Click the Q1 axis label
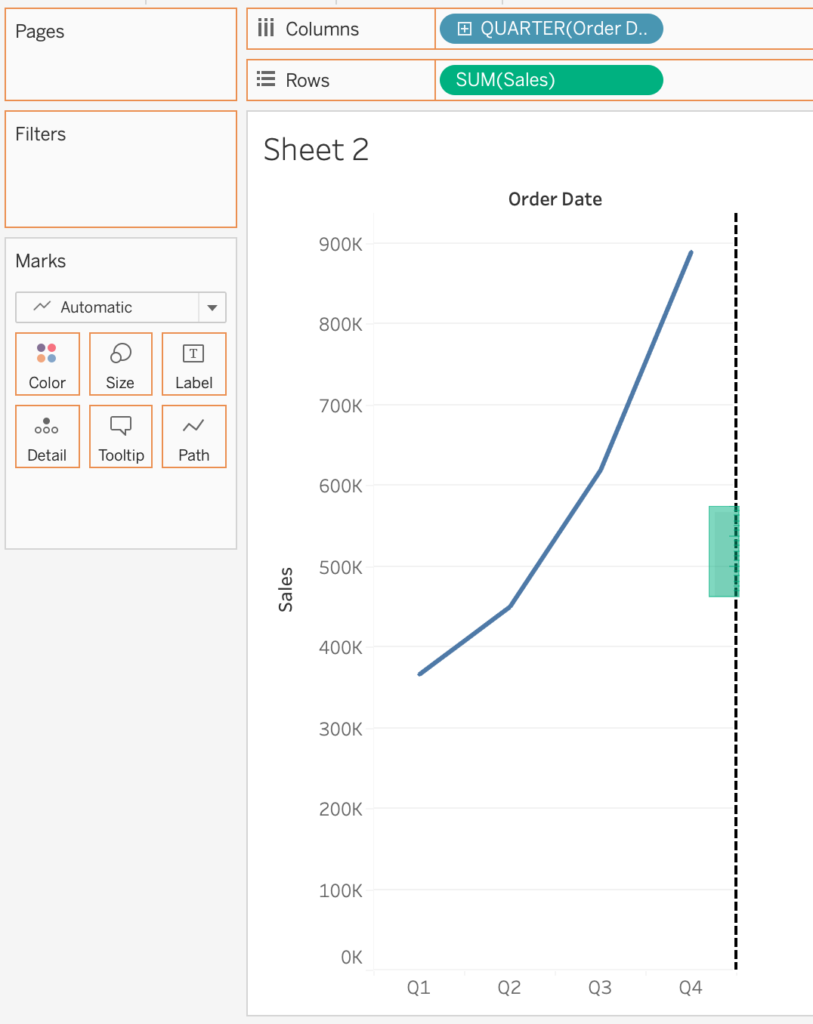This screenshot has height=1024, width=813. click(418, 988)
